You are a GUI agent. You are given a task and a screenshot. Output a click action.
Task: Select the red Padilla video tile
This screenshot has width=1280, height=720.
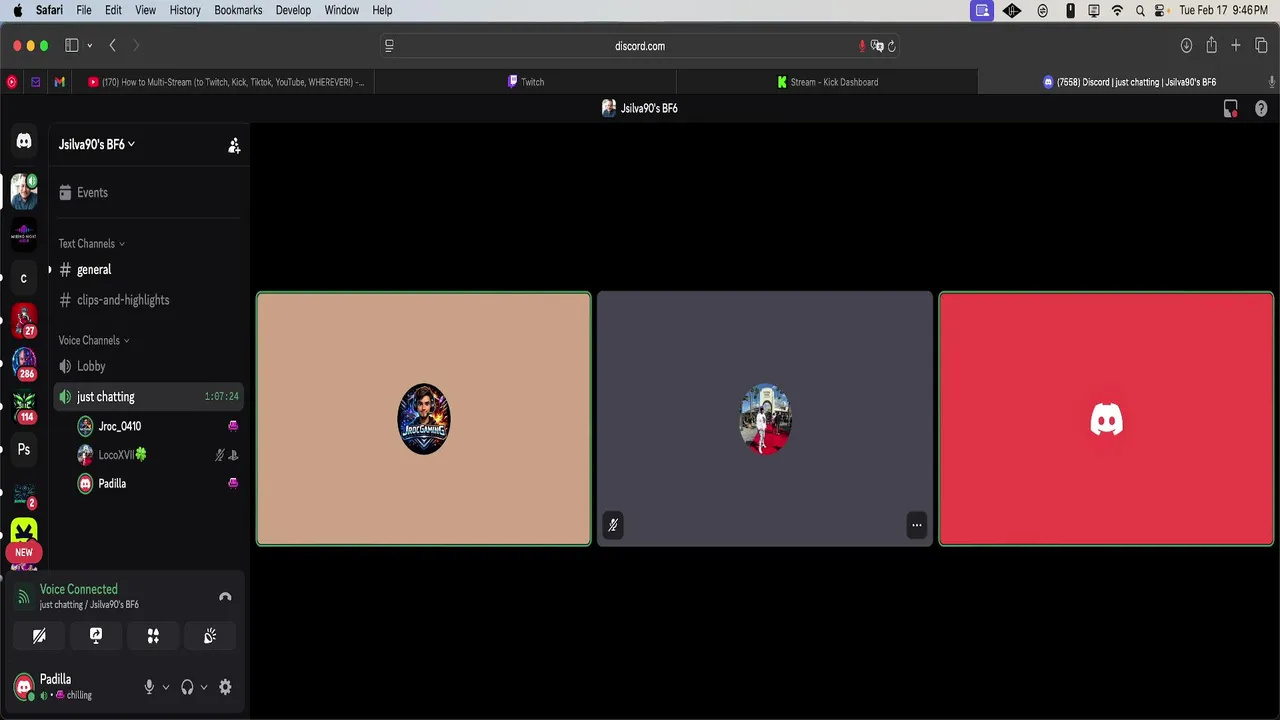click(1106, 419)
